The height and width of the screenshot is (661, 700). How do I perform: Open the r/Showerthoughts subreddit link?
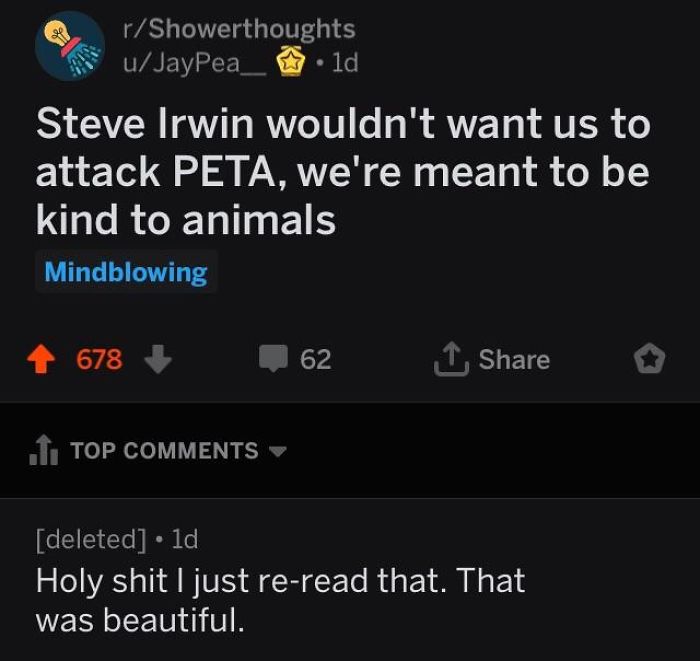click(x=237, y=31)
